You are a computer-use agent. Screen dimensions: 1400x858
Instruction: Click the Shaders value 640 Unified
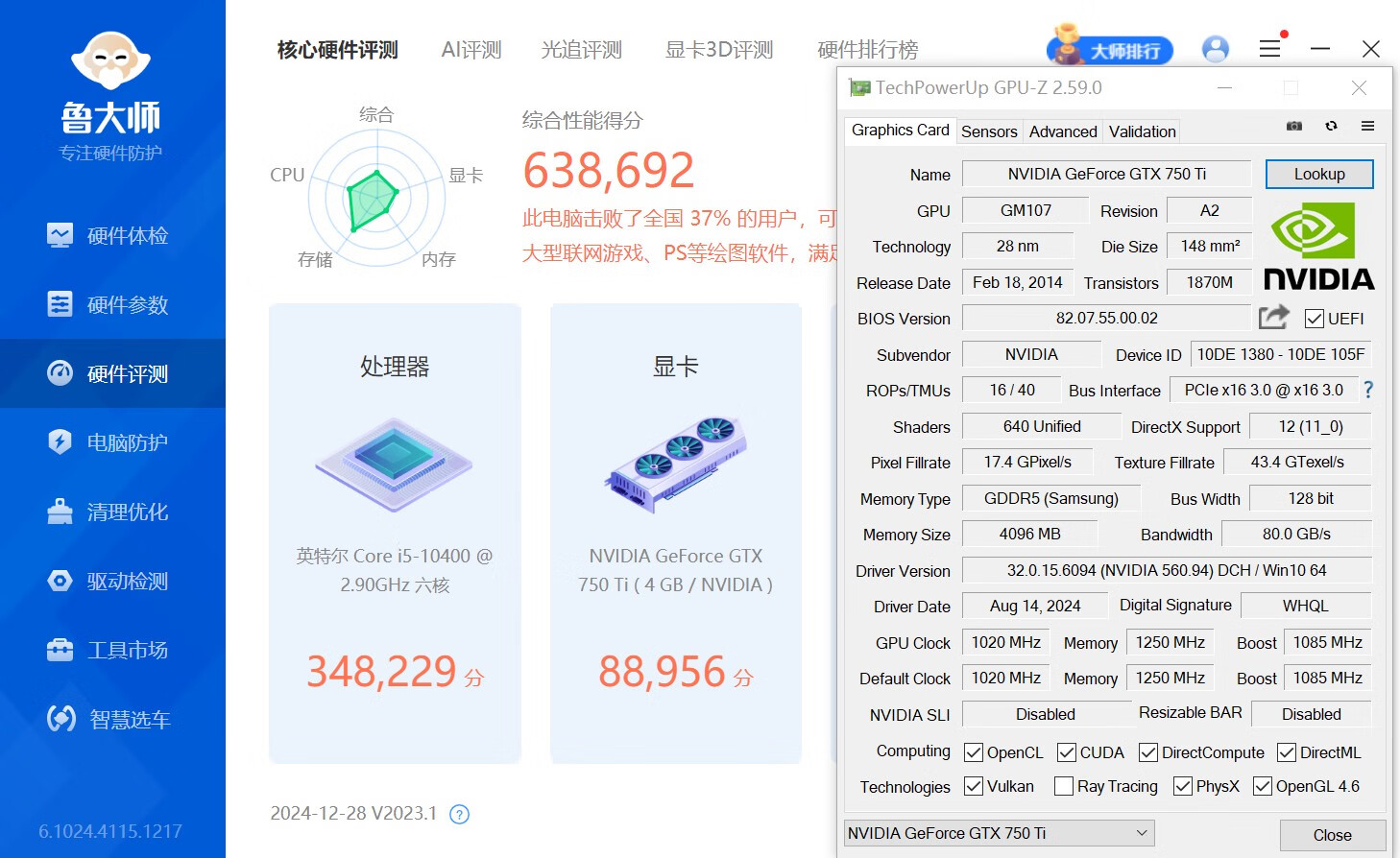click(x=1042, y=426)
